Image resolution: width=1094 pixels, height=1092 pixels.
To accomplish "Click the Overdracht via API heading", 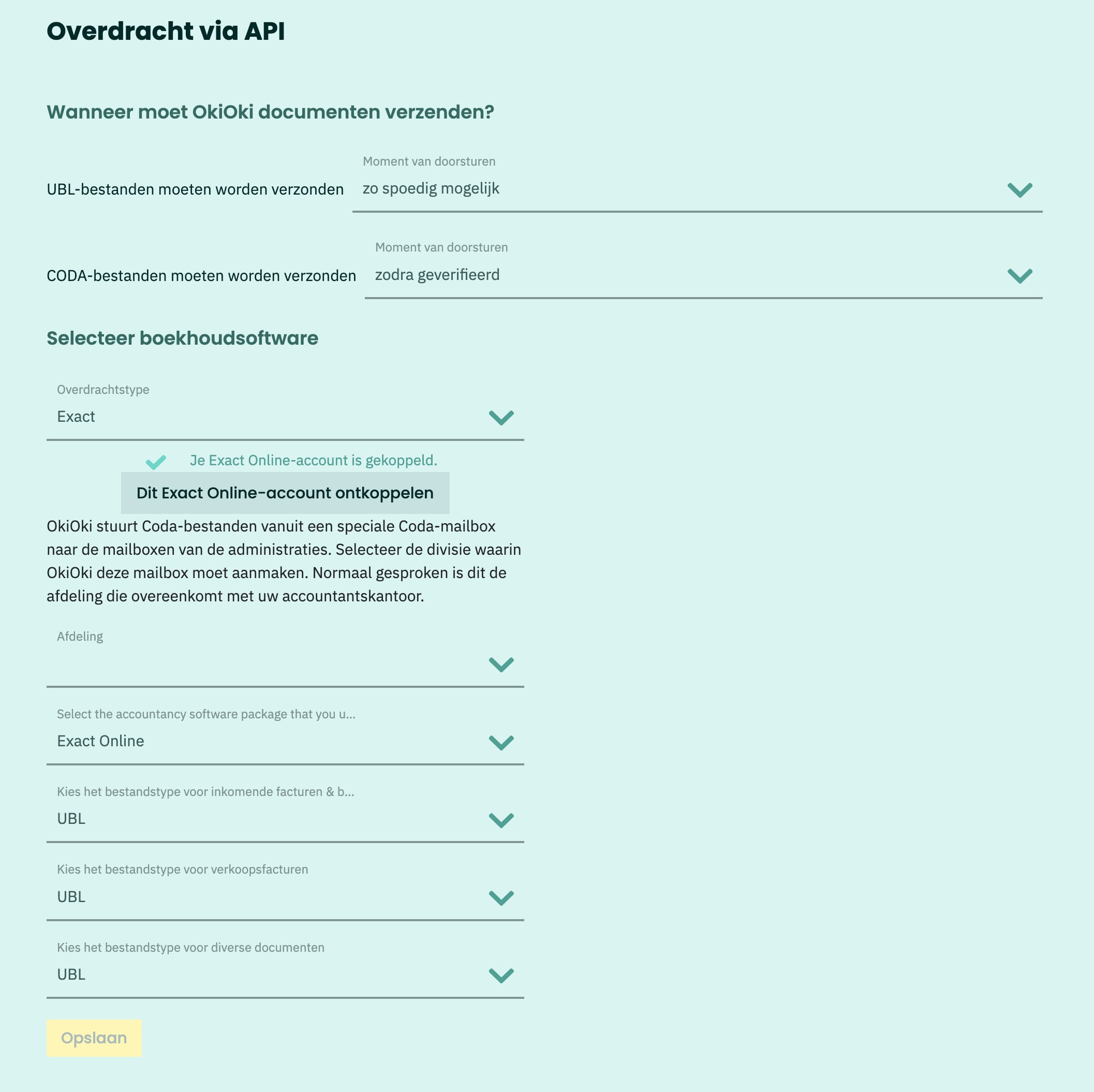I will pos(166,31).
